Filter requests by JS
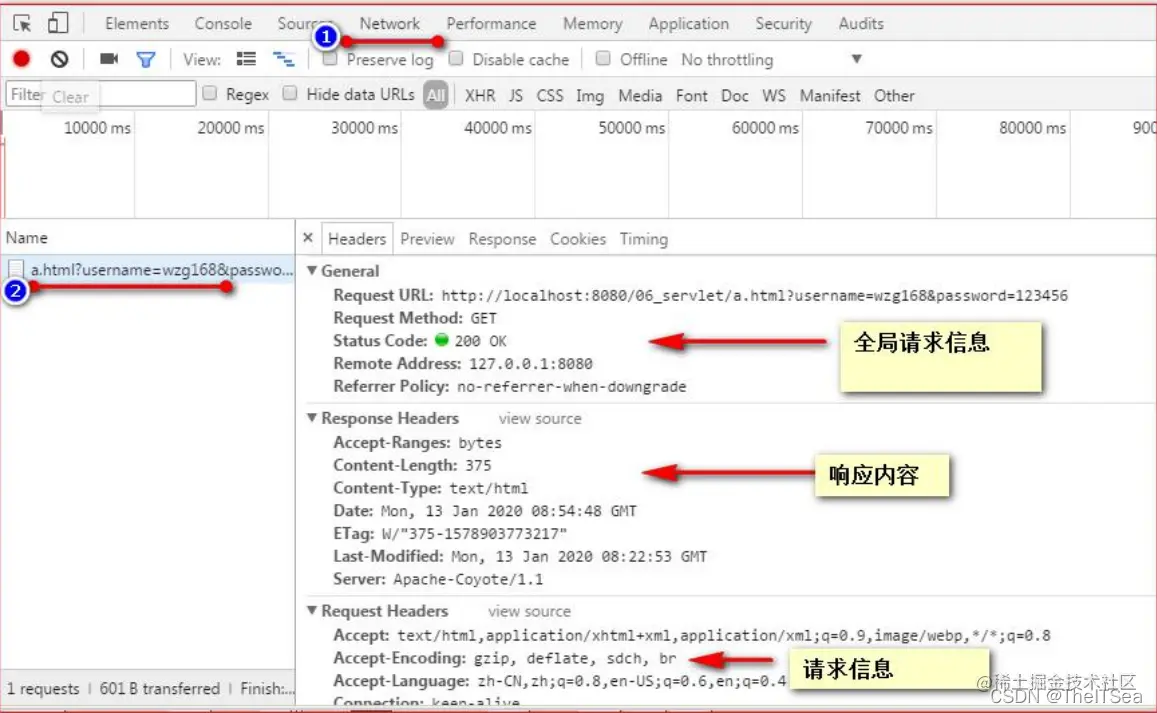The height and width of the screenshot is (713, 1157). 516,95
